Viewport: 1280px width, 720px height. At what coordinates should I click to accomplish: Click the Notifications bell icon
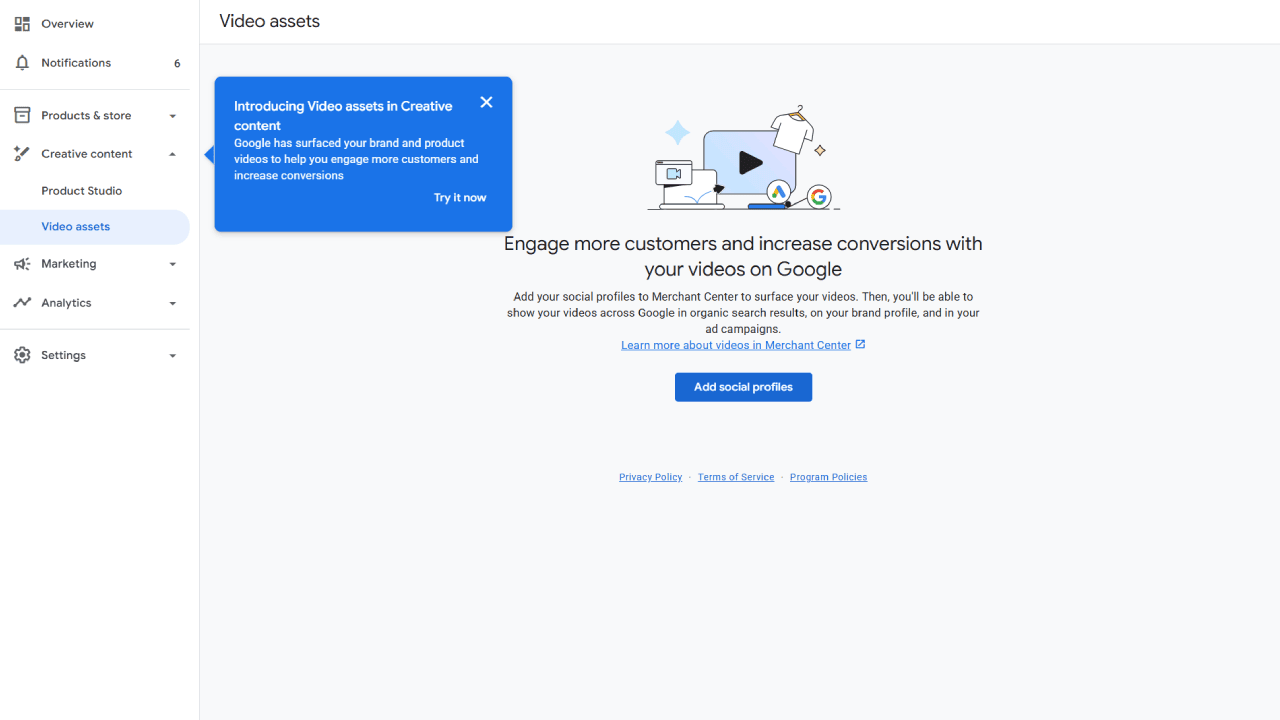click(22, 63)
